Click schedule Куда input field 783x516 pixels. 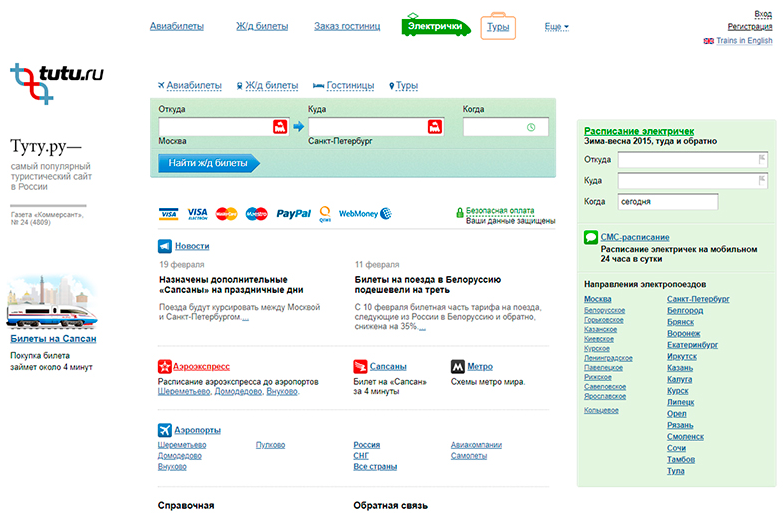coord(693,180)
